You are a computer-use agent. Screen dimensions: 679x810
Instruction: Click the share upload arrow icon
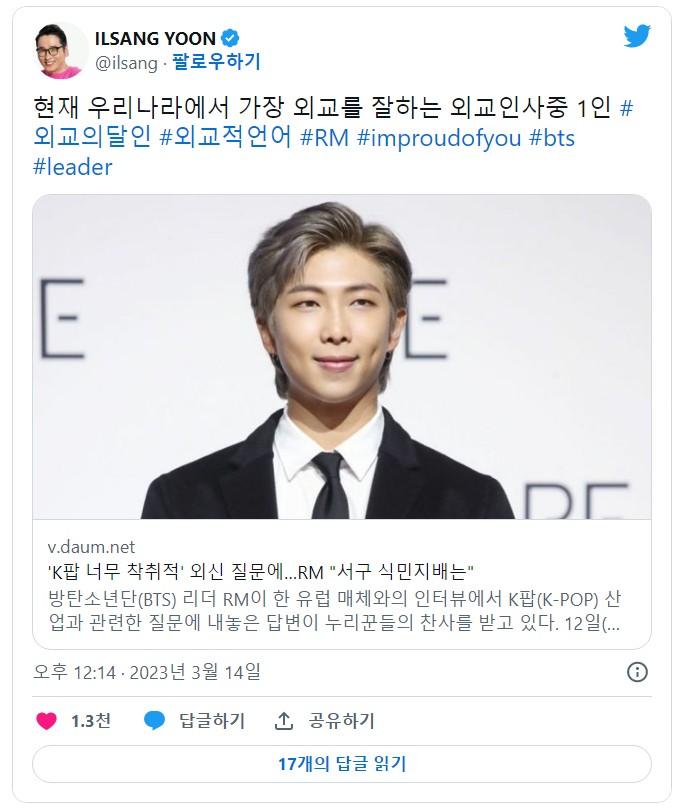point(283,721)
